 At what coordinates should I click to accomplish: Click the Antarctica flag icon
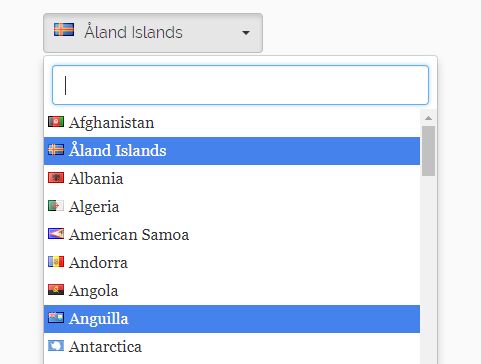(56, 346)
